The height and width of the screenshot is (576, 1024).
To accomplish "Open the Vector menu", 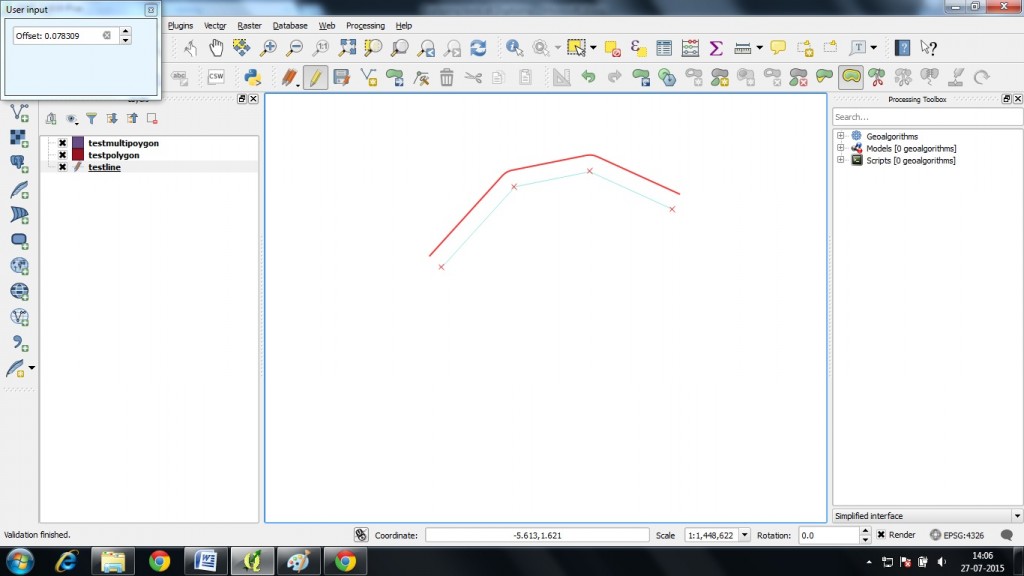I will pyautogui.click(x=214, y=25).
